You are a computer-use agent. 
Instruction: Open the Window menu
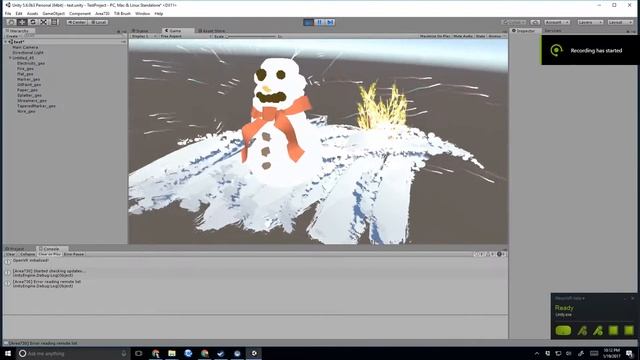click(142, 13)
